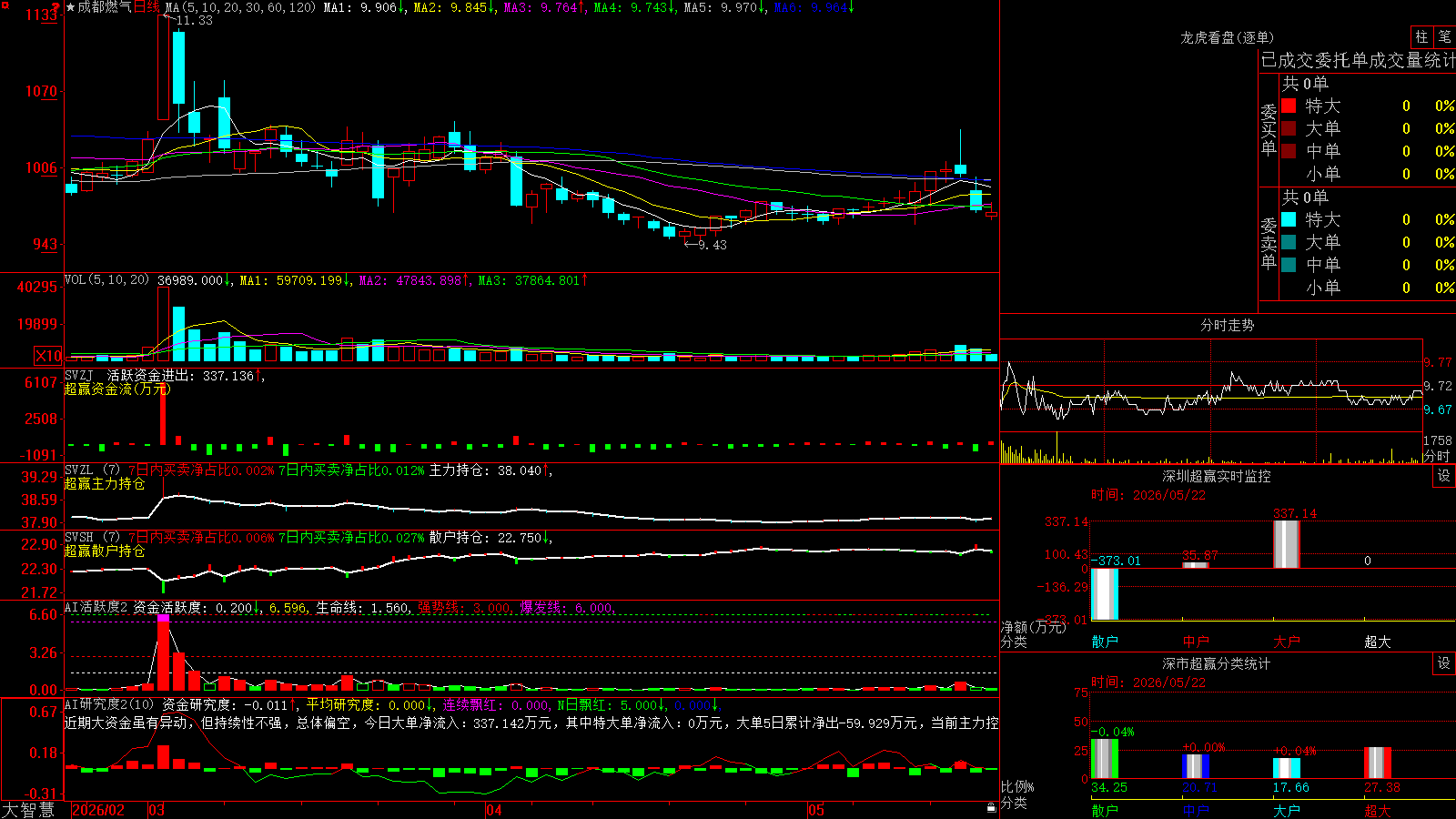The width and height of the screenshot is (1456, 819).
Task: Click the 大户 bar showing 337.14
Action: point(1287,545)
